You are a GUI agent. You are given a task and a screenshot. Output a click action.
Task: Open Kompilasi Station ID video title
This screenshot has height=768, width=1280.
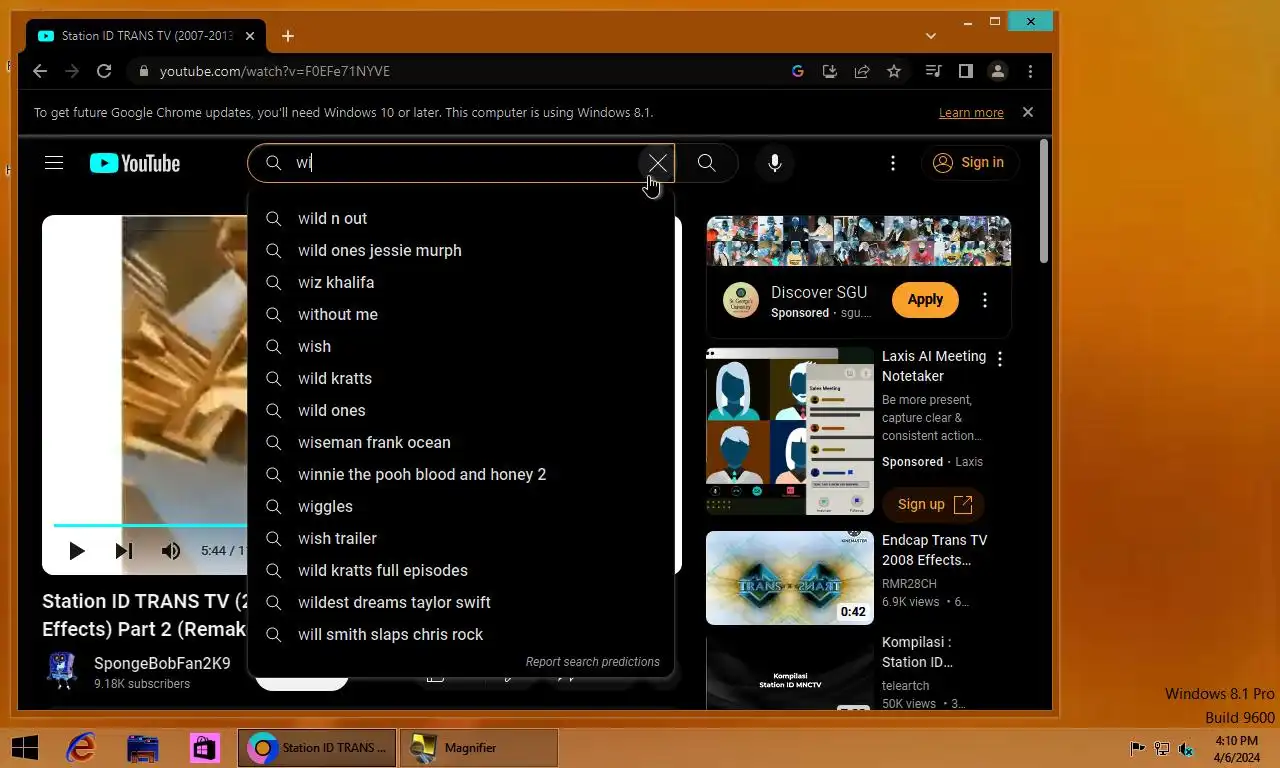917,652
